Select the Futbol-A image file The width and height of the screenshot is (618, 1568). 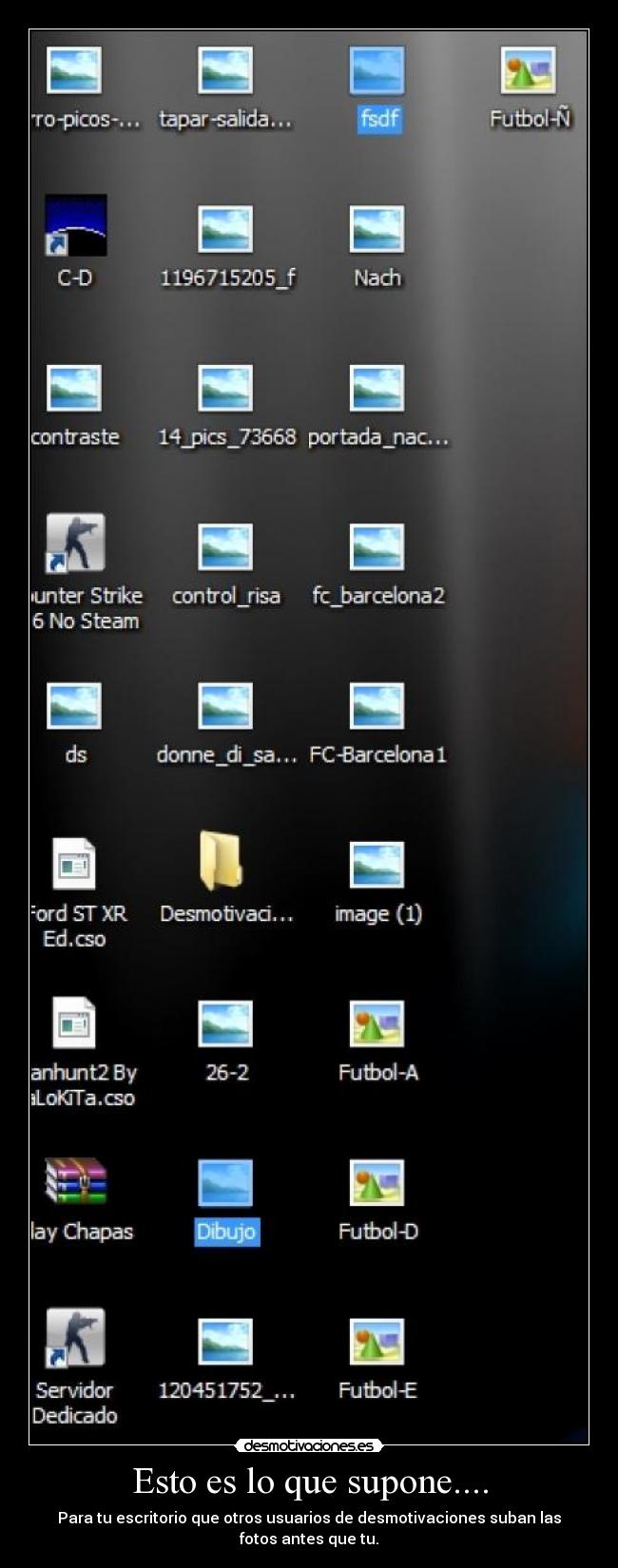(377, 1024)
